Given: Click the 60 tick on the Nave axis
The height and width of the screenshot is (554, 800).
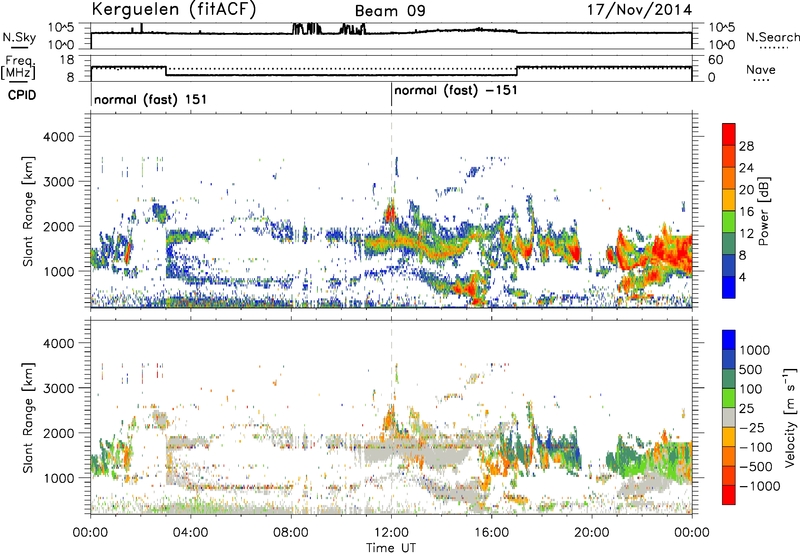Looking at the screenshot, I should coord(716,60).
